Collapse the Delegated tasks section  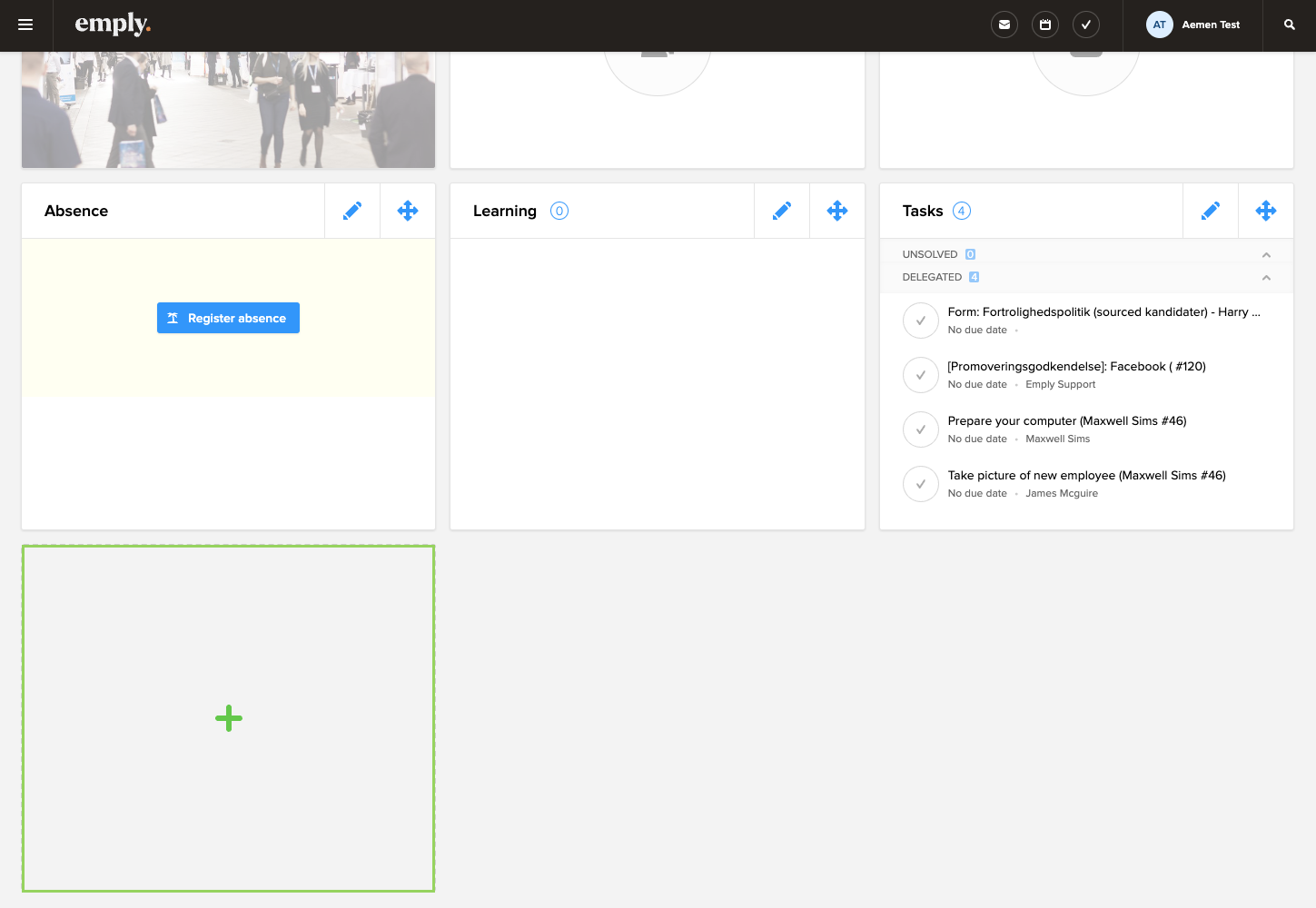pyautogui.click(x=1266, y=278)
